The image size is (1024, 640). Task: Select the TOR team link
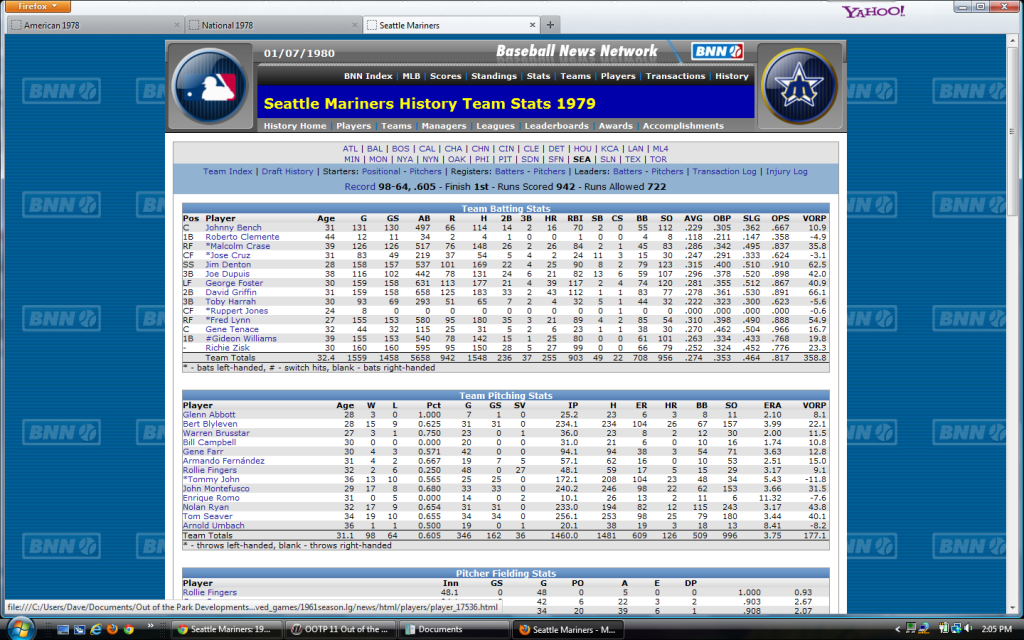(x=658, y=159)
